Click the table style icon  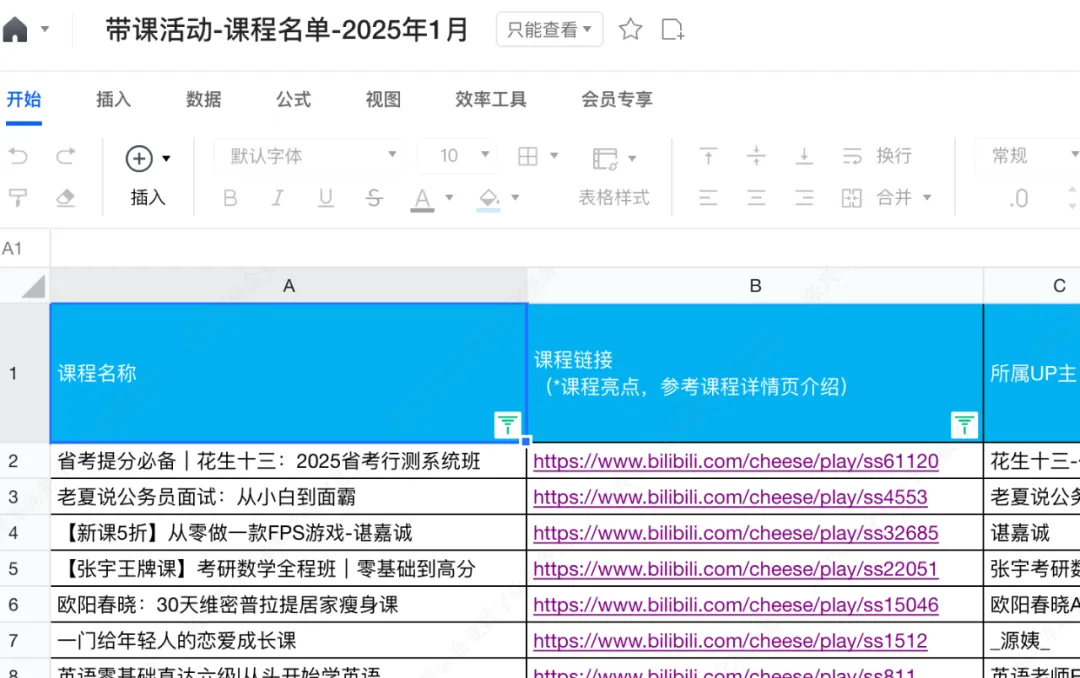pyautogui.click(x=605, y=158)
